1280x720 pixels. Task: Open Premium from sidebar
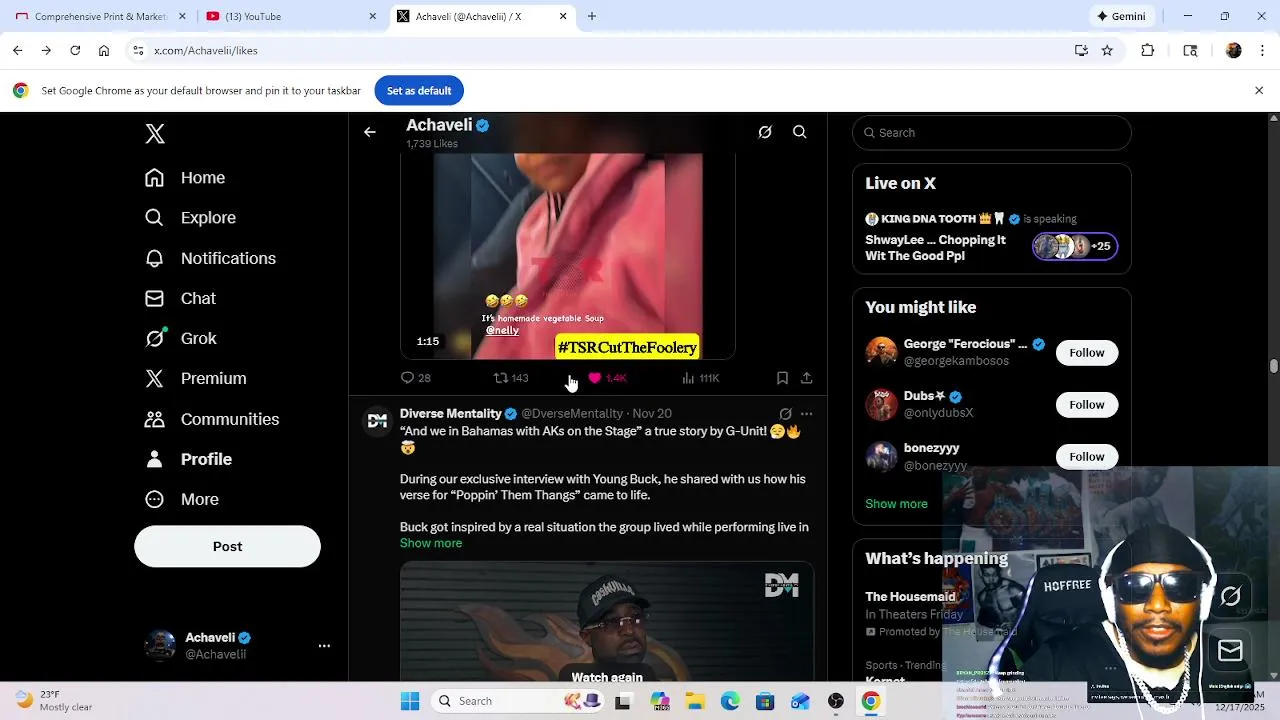[195, 378]
